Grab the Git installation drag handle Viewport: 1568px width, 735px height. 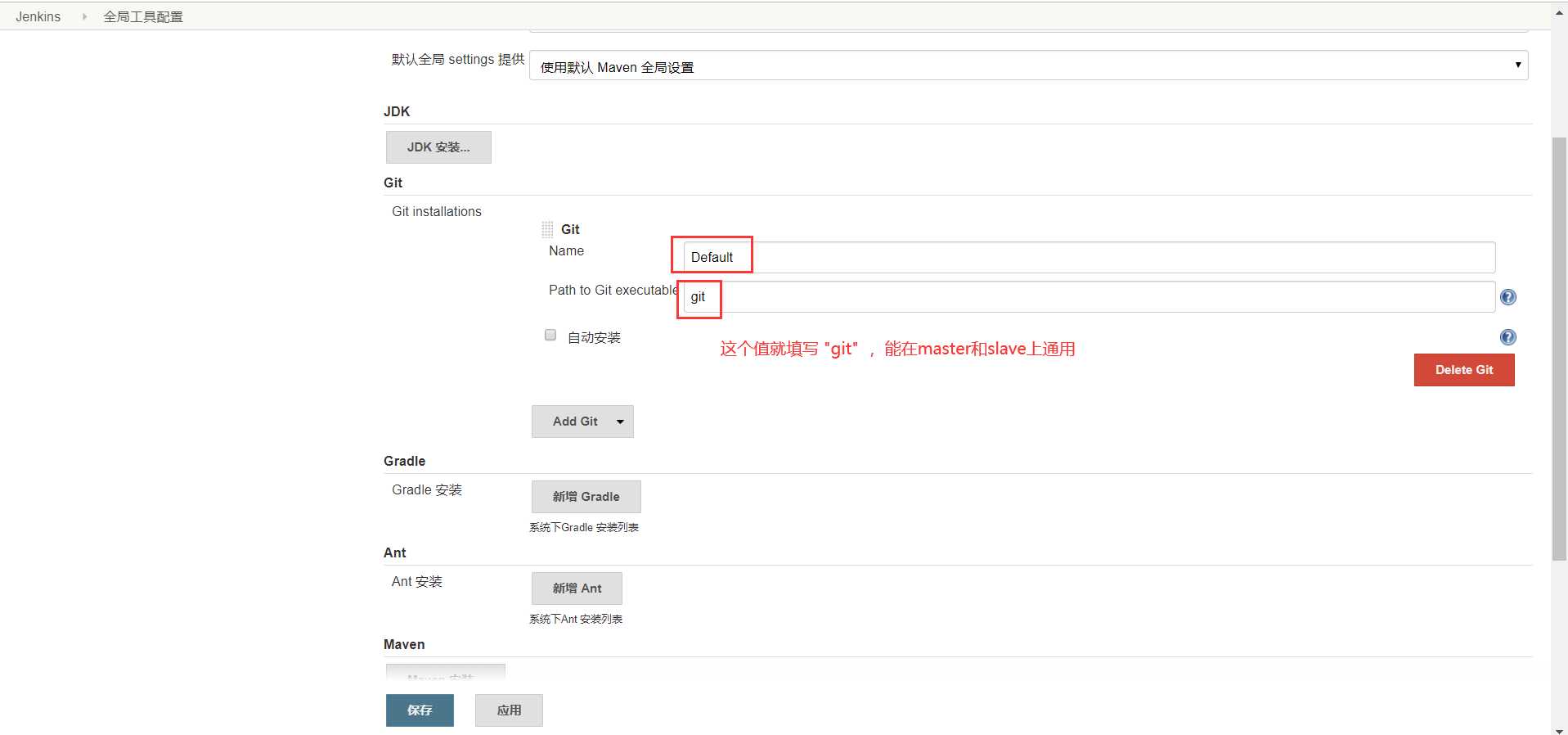point(547,230)
